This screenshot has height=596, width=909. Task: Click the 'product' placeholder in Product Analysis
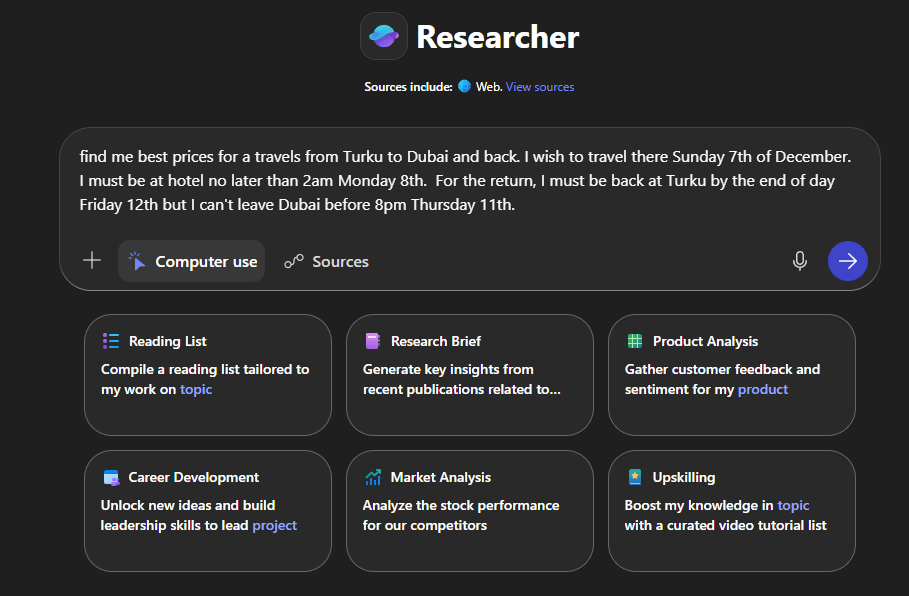tap(763, 389)
